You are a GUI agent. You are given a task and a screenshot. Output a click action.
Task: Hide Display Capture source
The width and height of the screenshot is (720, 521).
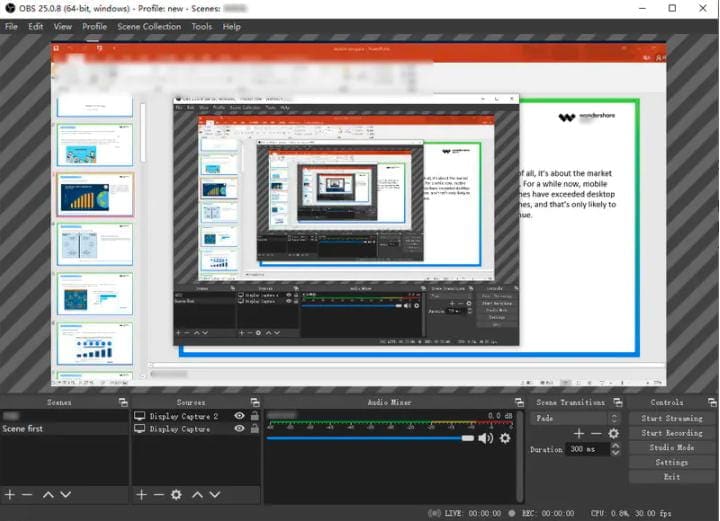coord(239,428)
